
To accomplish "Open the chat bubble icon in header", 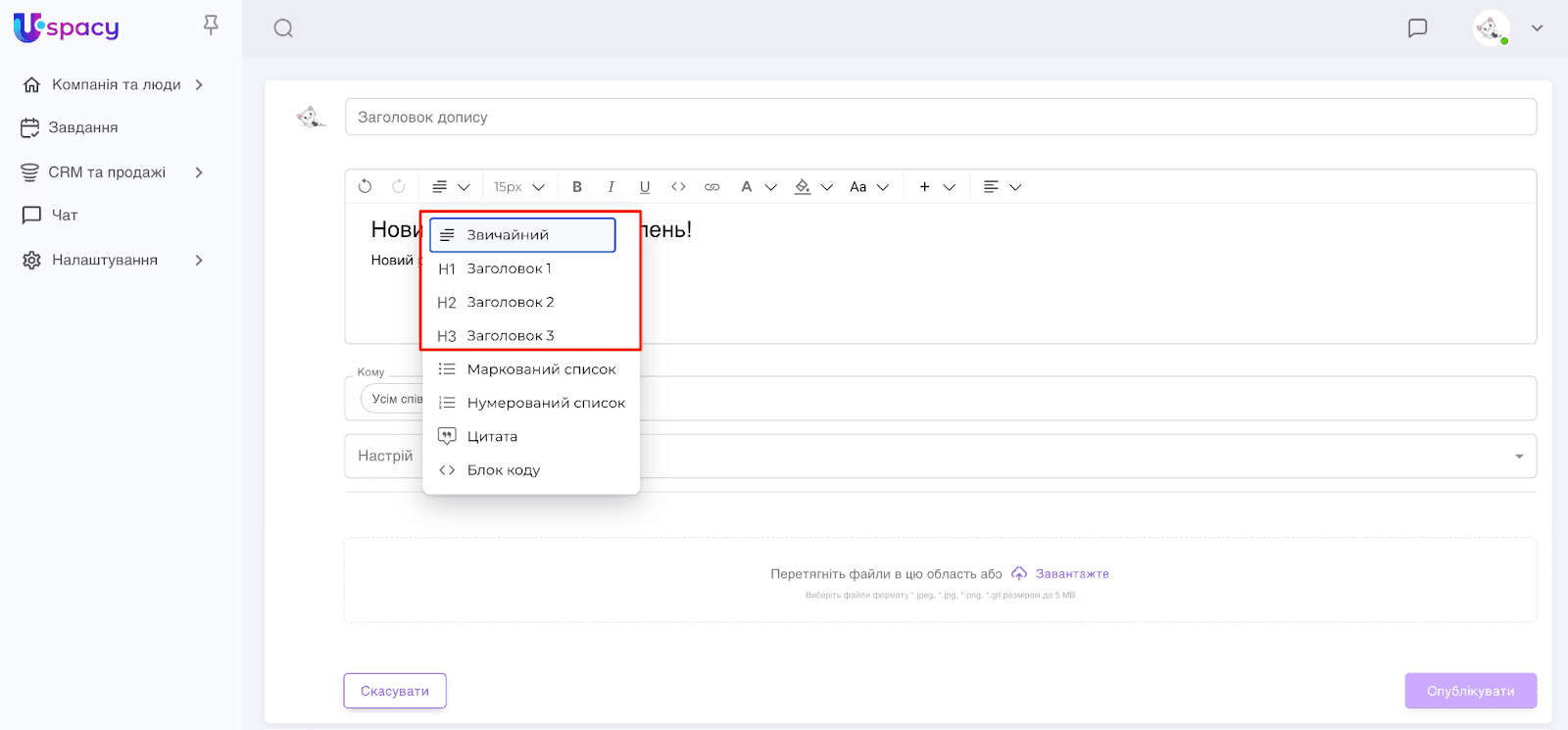I will [x=1417, y=28].
